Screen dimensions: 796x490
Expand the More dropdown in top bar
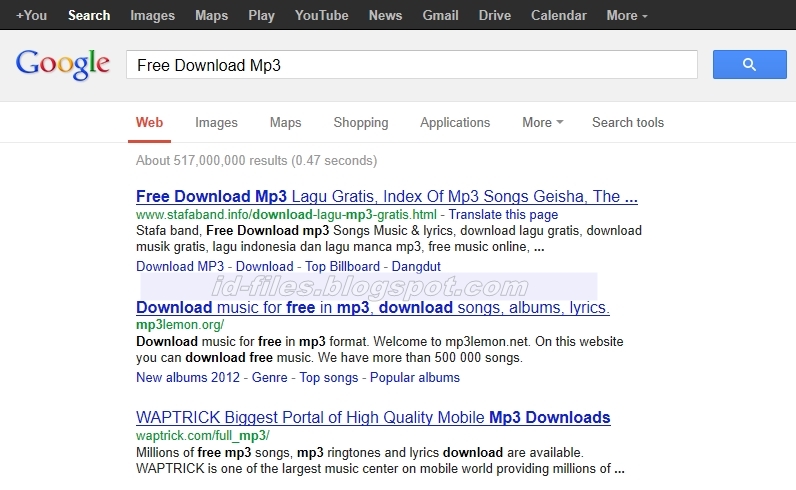tap(627, 15)
